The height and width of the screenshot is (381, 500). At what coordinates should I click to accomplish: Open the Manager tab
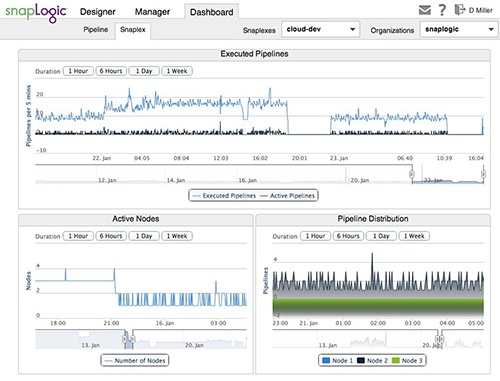coord(152,12)
